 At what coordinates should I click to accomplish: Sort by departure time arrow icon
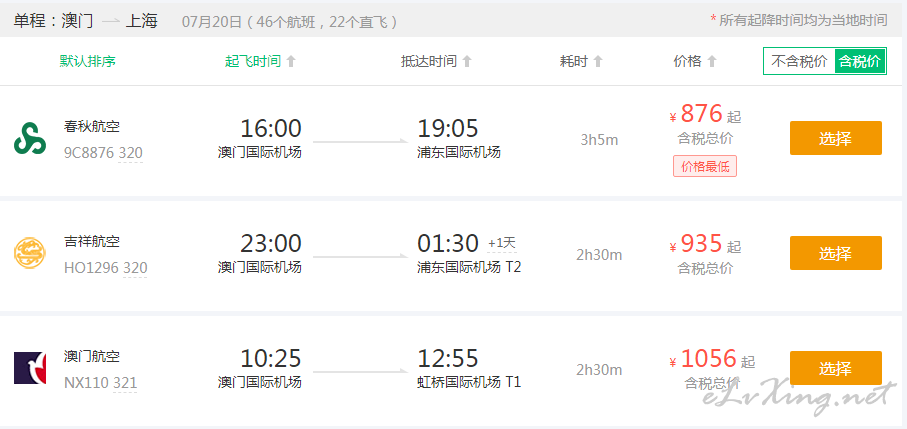pyautogui.click(x=291, y=61)
